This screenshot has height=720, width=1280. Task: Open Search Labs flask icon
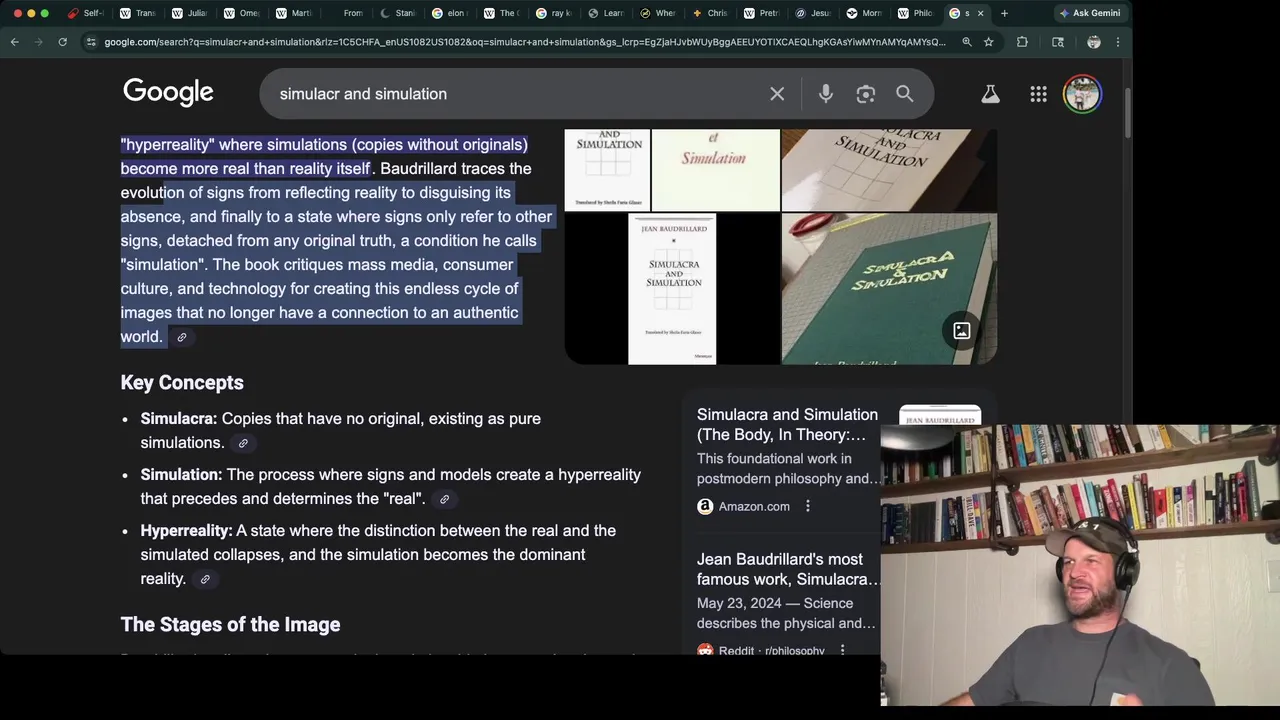[x=990, y=94]
